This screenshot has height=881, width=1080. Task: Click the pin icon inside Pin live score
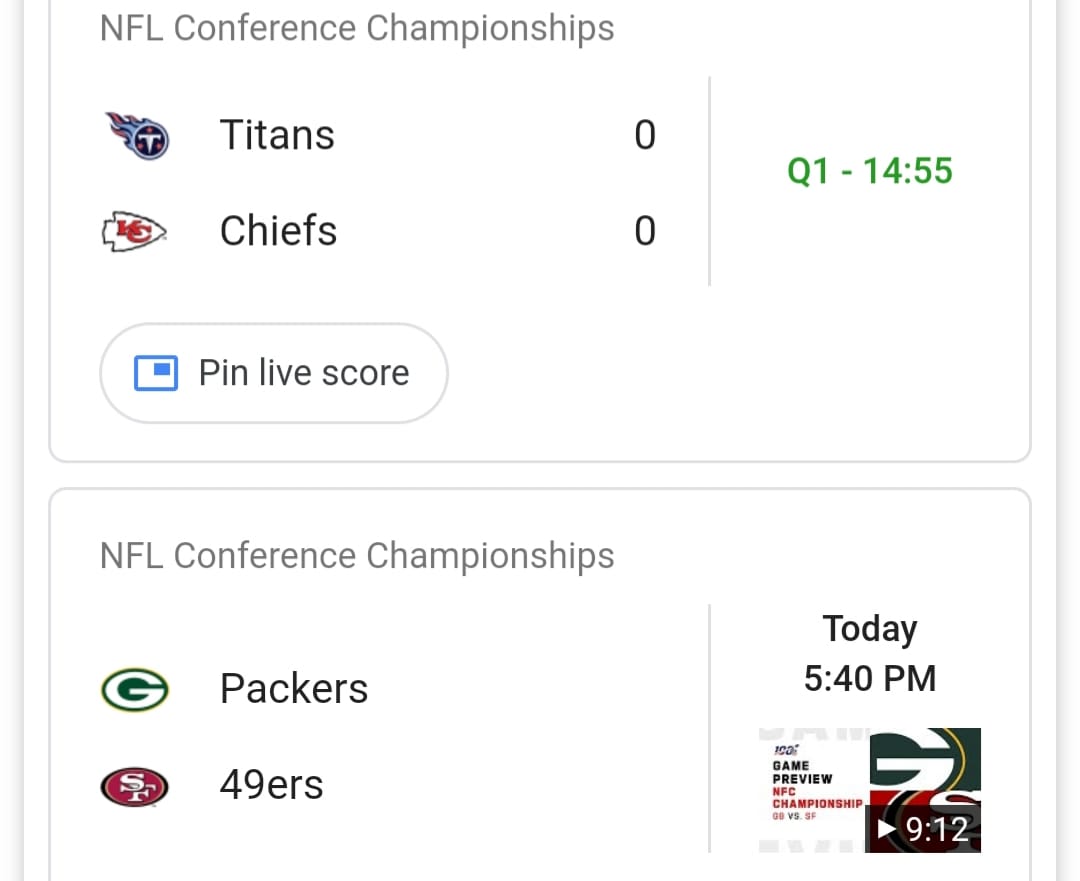[x=156, y=373]
